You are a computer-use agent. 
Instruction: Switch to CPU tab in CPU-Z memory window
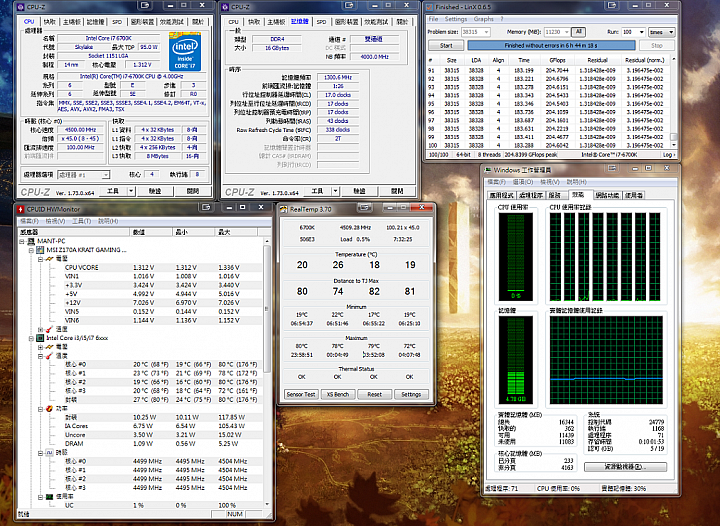point(234,22)
